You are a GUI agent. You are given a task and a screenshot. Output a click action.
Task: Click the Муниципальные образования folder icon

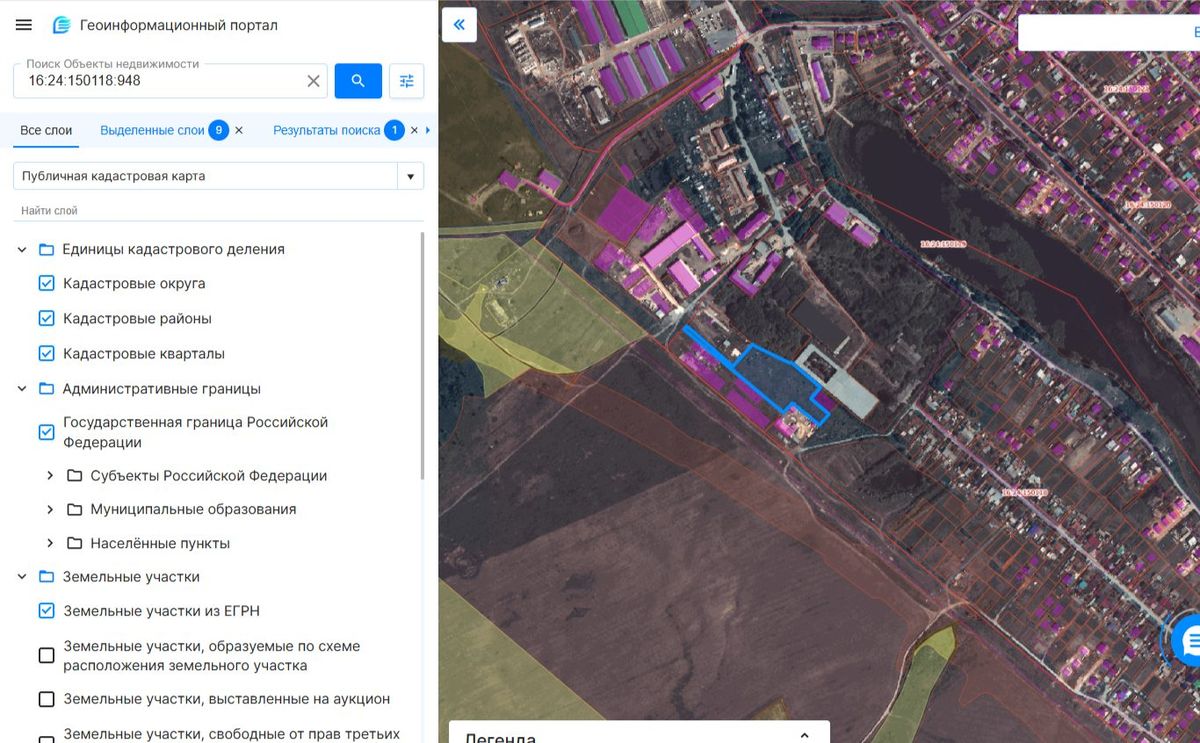tap(74, 509)
